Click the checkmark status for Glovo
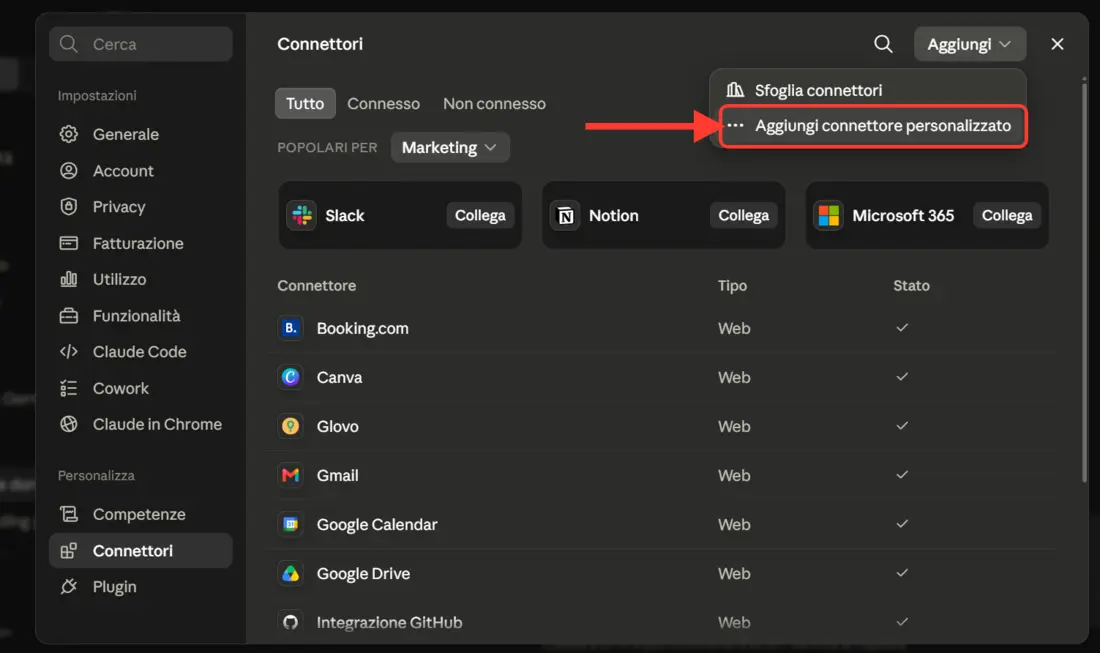The width and height of the screenshot is (1100, 653). click(902, 426)
